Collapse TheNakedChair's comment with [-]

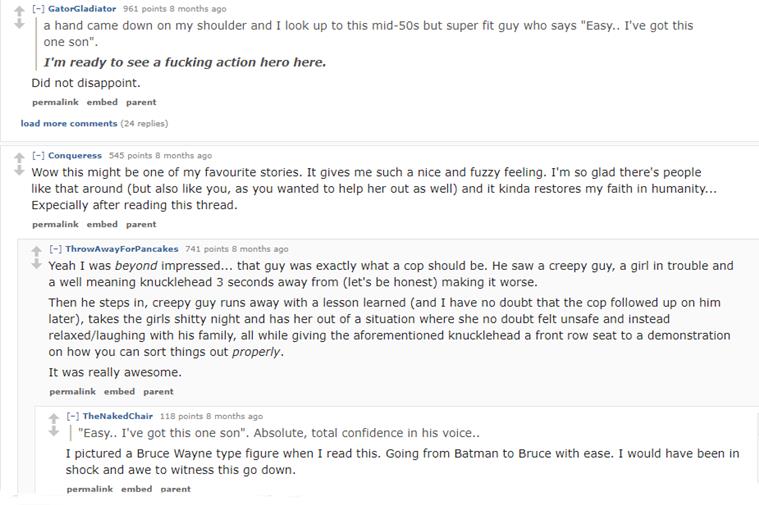[73, 416]
